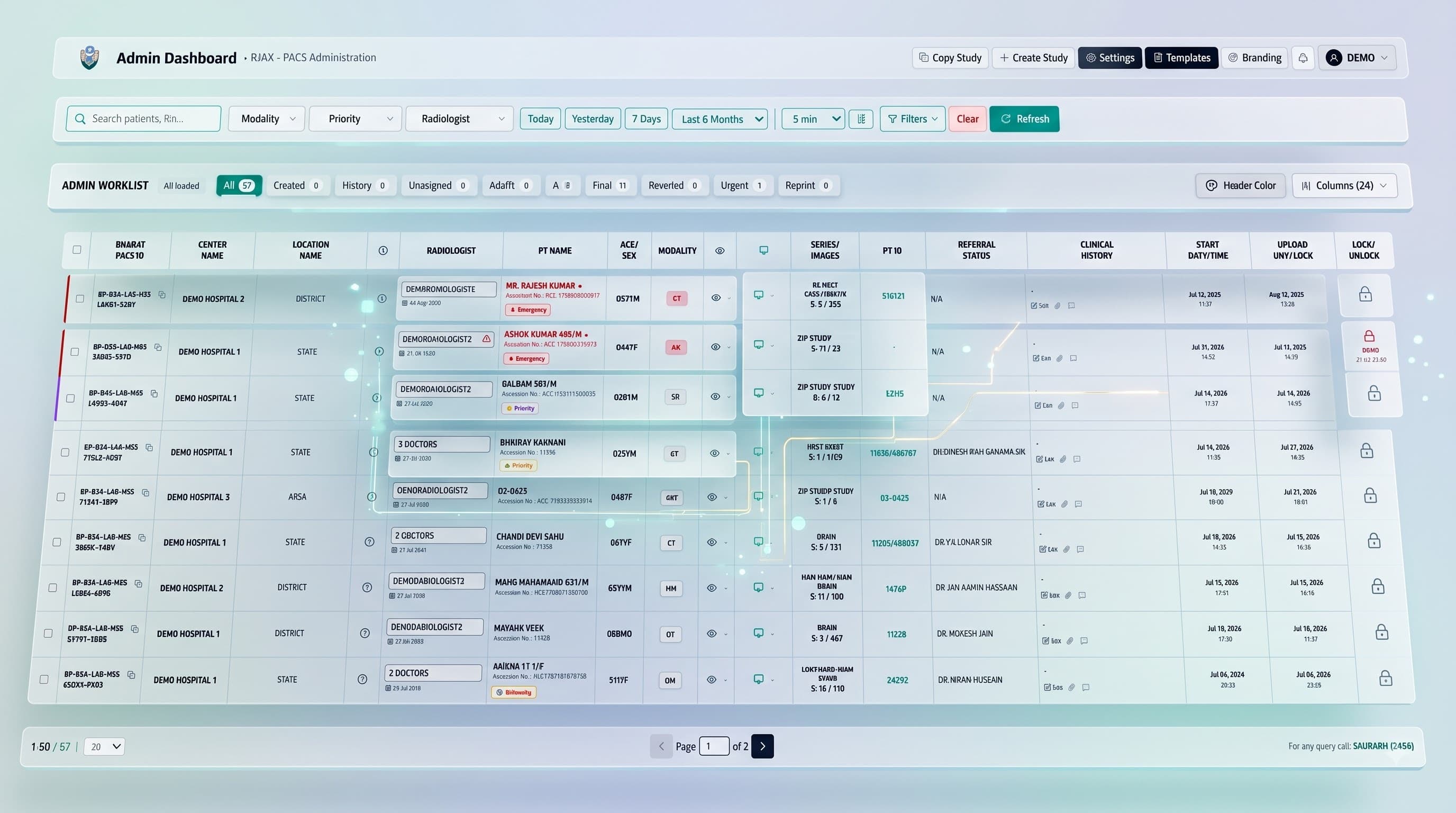Click comment icon in Galbam clinical history
This screenshot has width=1456, height=813.
coord(1075,405)
